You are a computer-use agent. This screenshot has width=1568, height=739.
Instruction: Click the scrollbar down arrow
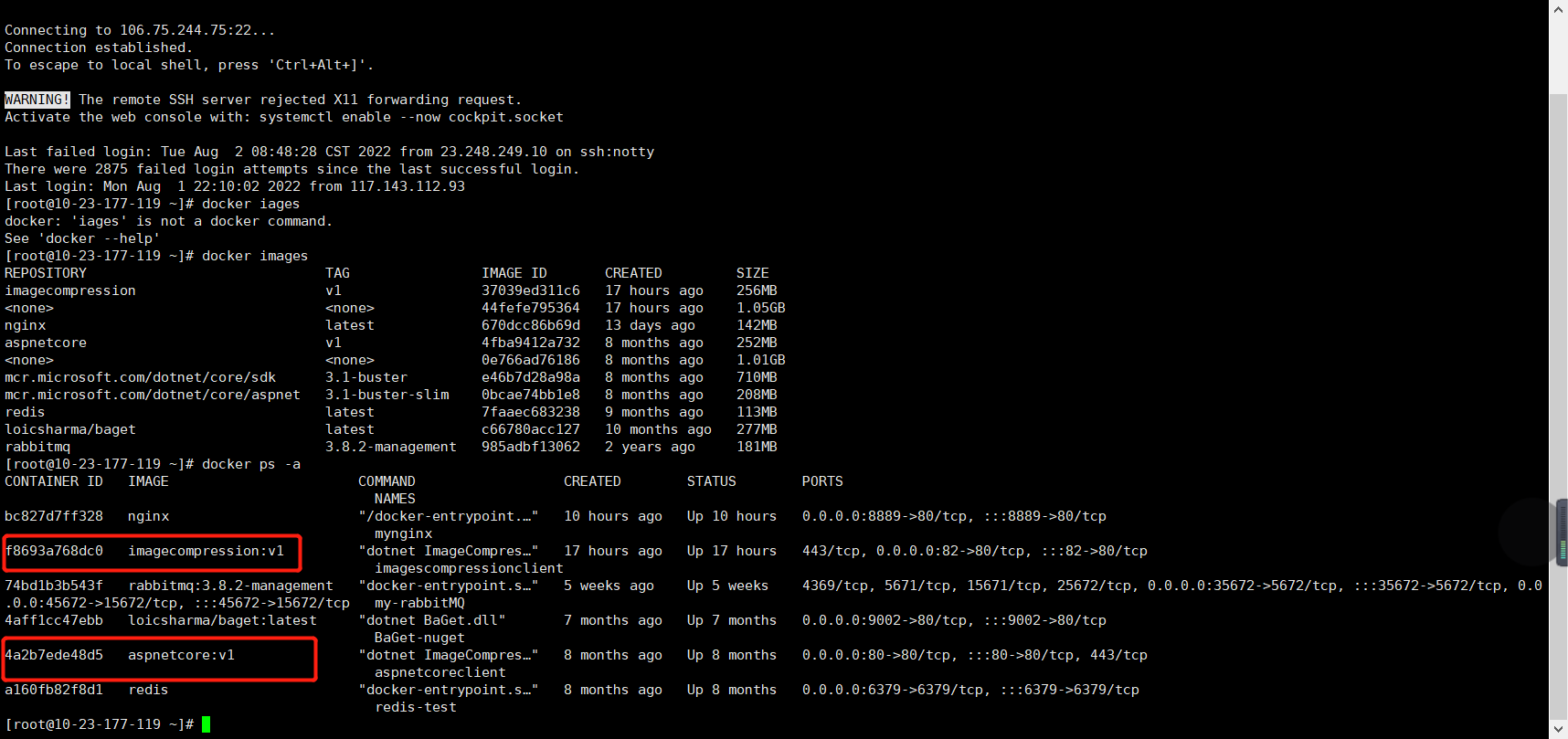tap(1558, 730)
